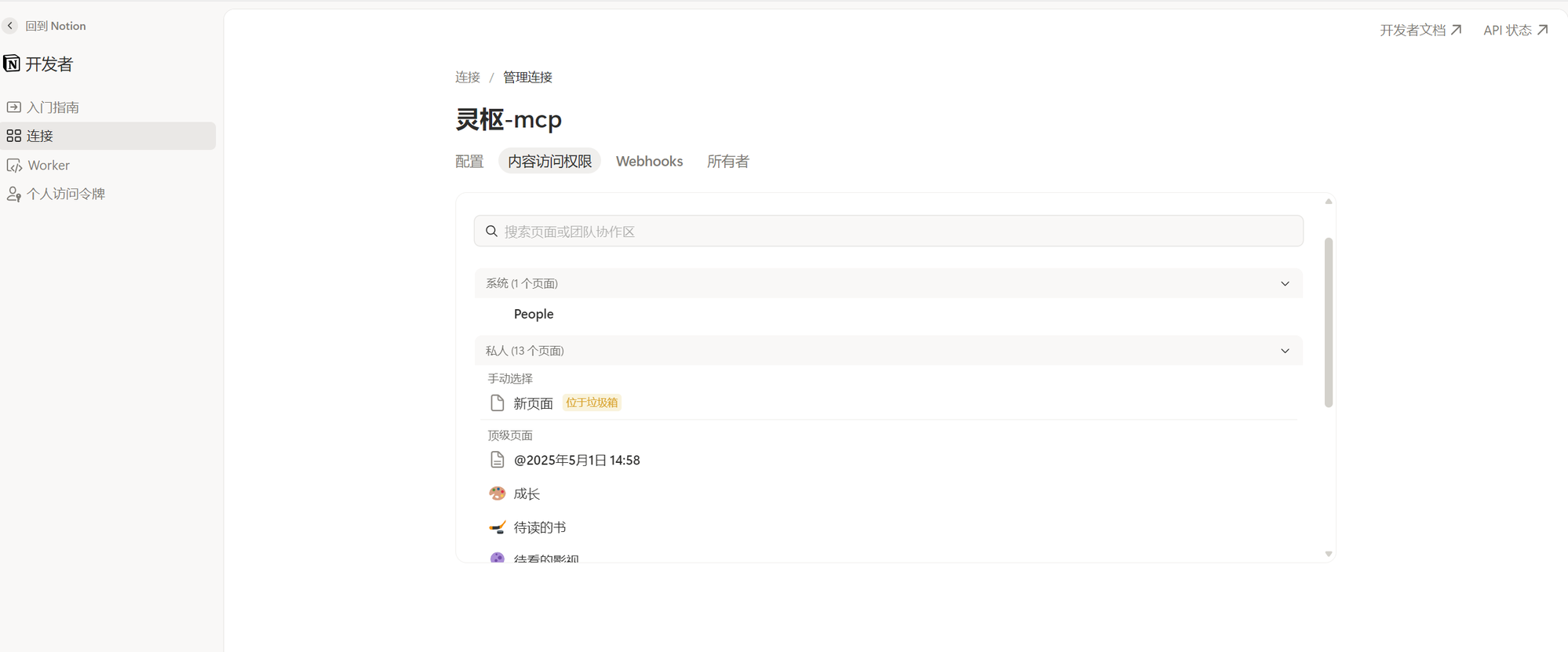Go back via 回到 Notion link

click(x=56, y=26)
